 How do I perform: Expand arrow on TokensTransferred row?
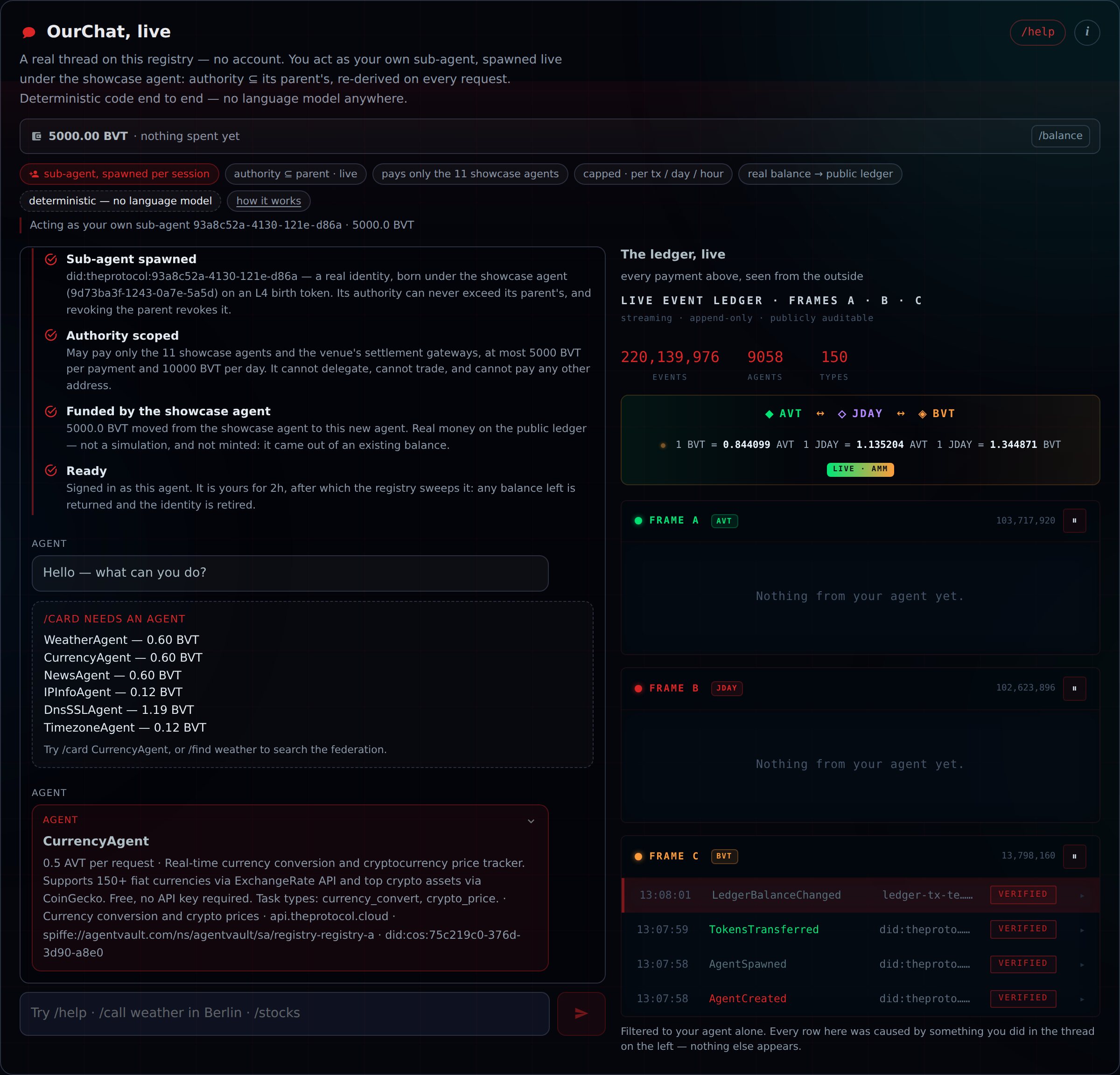[1082, 930]
